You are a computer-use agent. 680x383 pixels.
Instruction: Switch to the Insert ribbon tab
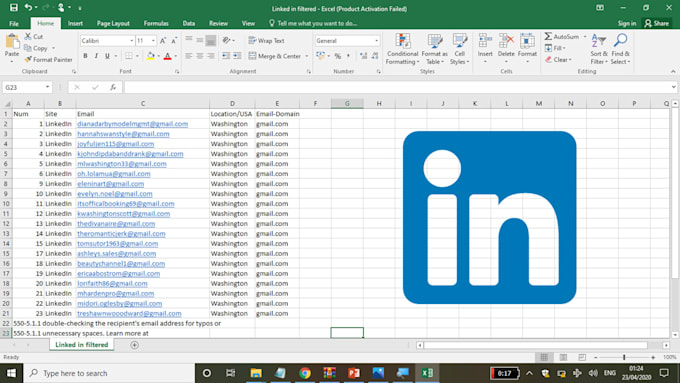click(x=75, y=23)
